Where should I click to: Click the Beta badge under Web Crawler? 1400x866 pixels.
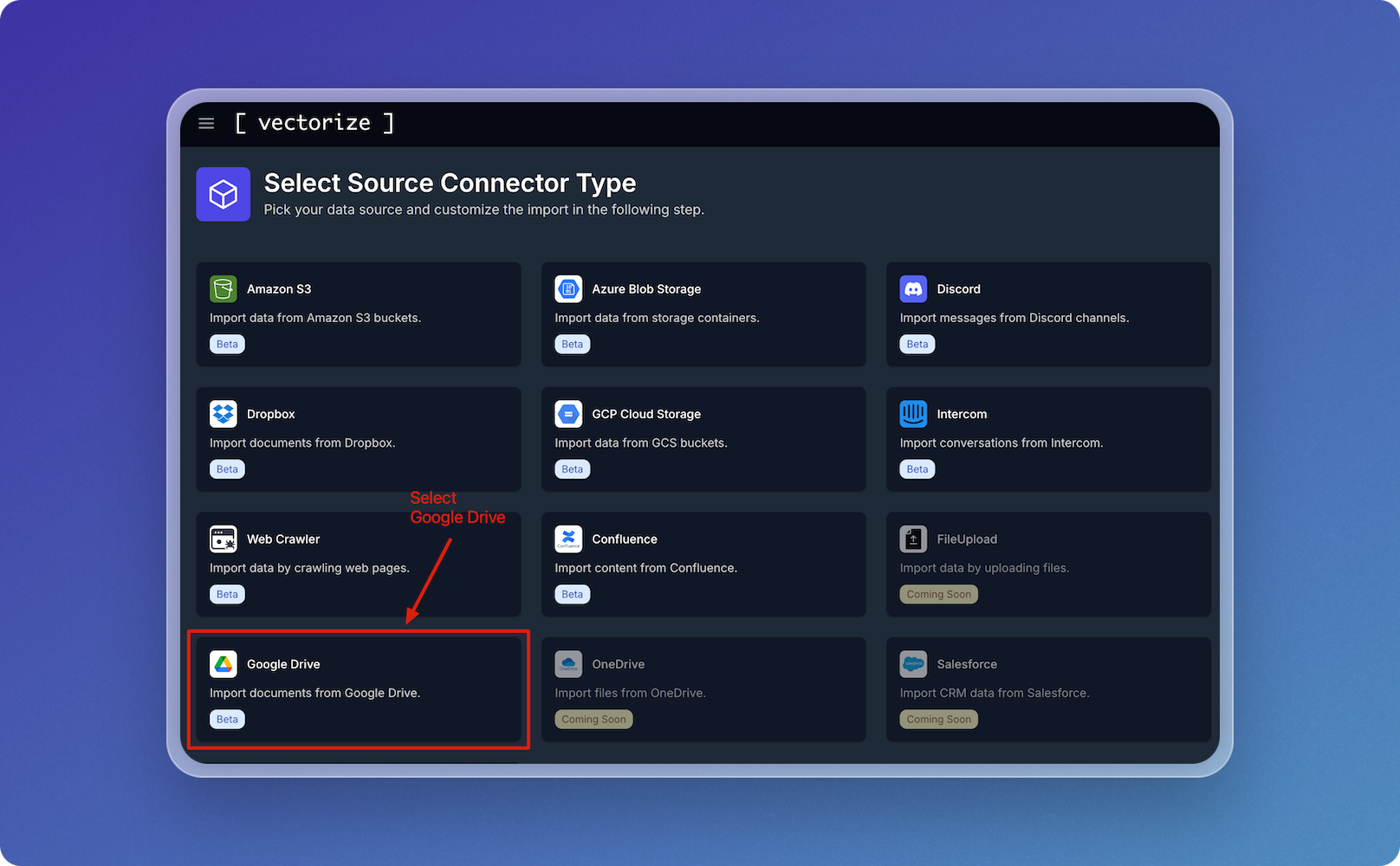click(x=227, y=594)
